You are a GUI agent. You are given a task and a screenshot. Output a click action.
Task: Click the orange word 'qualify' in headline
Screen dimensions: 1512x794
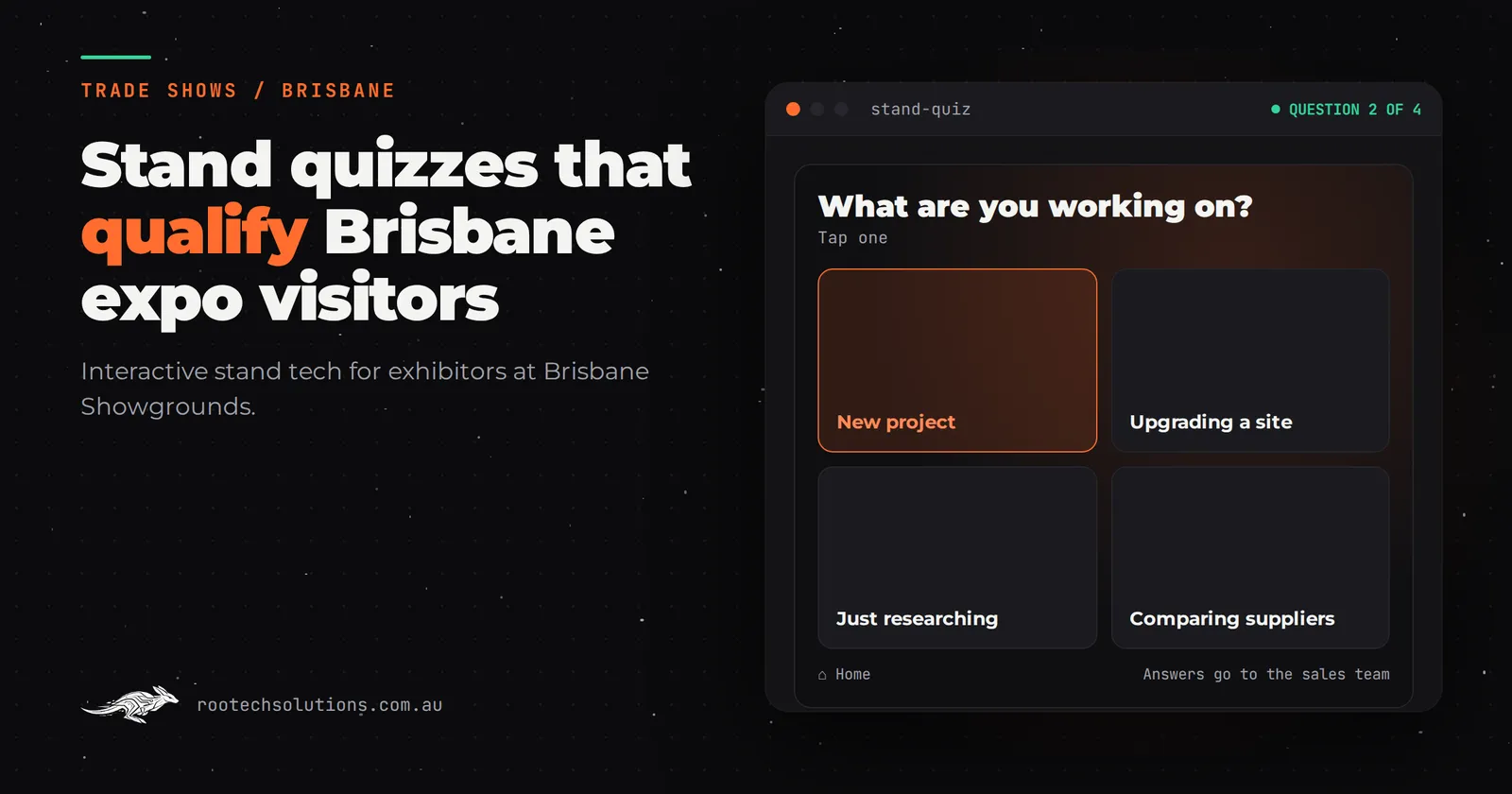click(195, 233)
